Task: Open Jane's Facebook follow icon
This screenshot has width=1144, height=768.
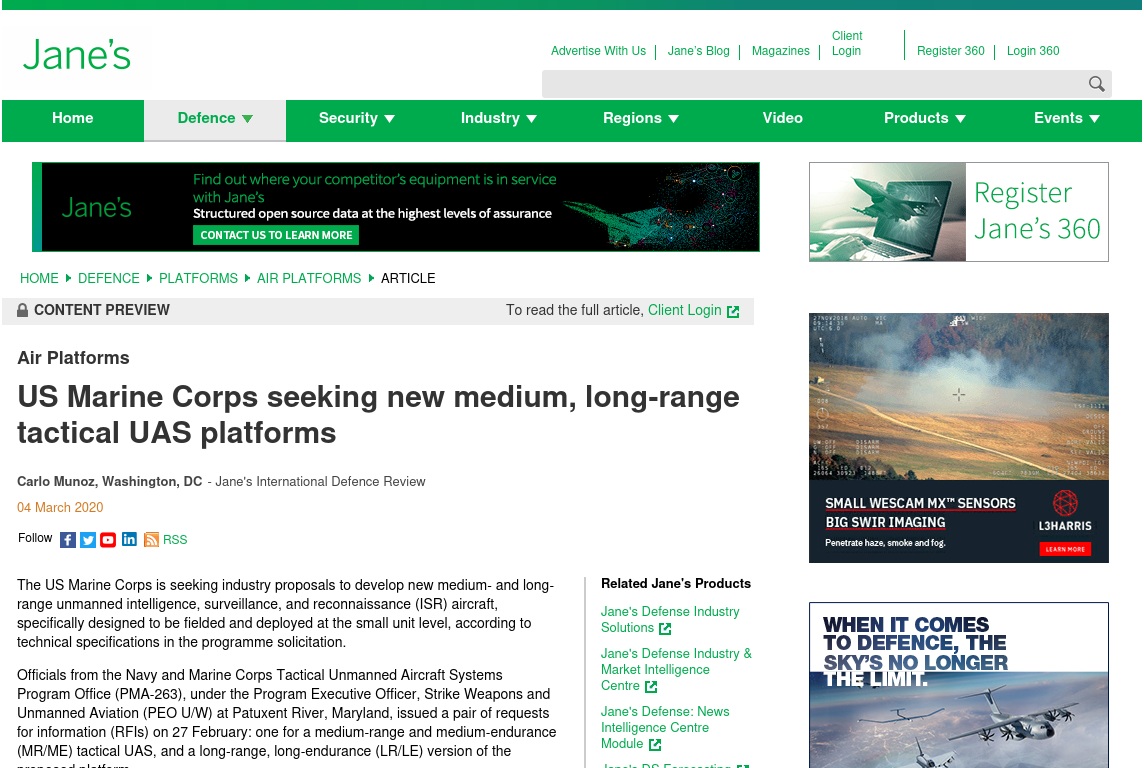Action: (x=68, y=540)
